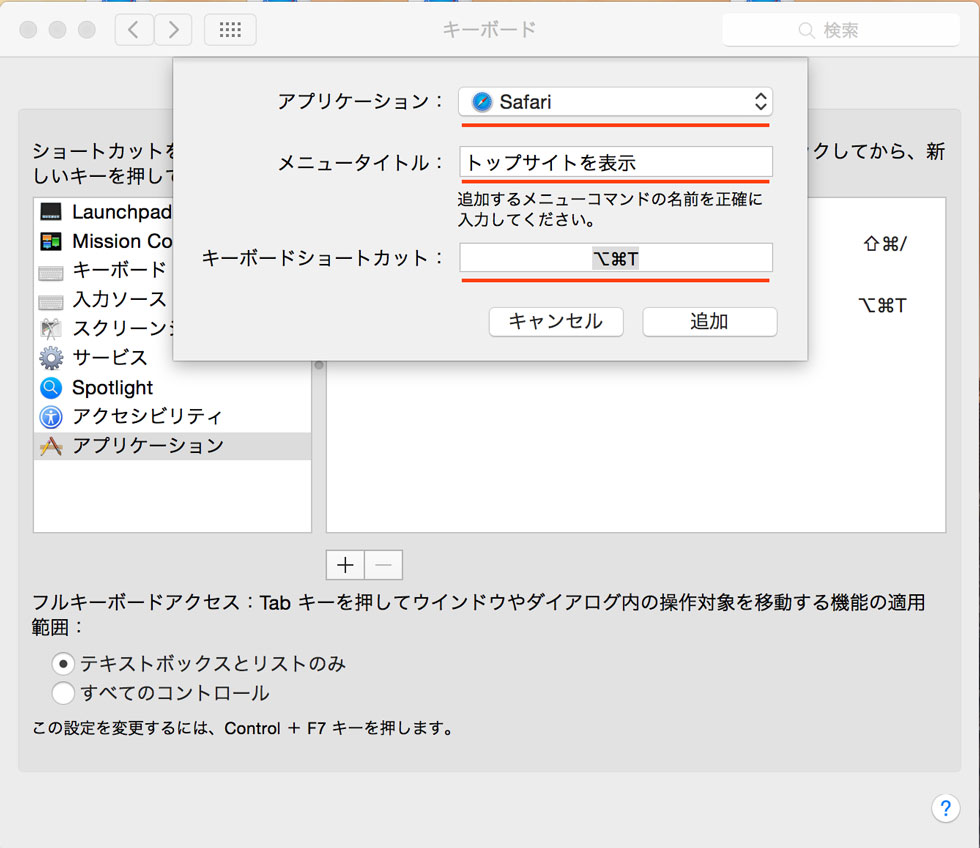The height and width of the screenshot is (848, 980).
Task: Click the Safari compass icon in popup
Action: tap(482, 102)
